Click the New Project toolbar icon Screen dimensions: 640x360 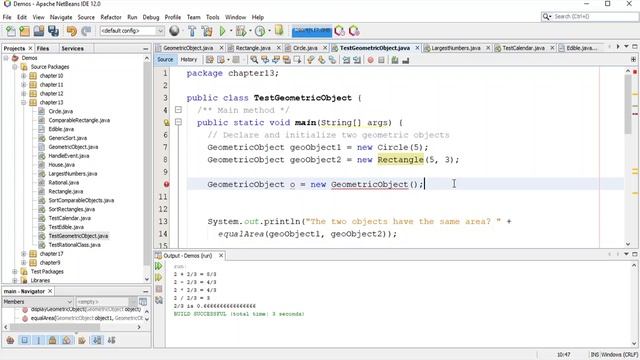[x=24, y=31]
